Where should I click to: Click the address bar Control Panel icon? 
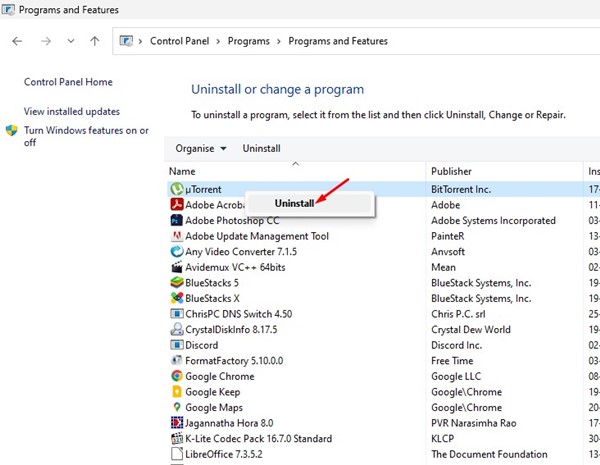(x=126, y=41)
